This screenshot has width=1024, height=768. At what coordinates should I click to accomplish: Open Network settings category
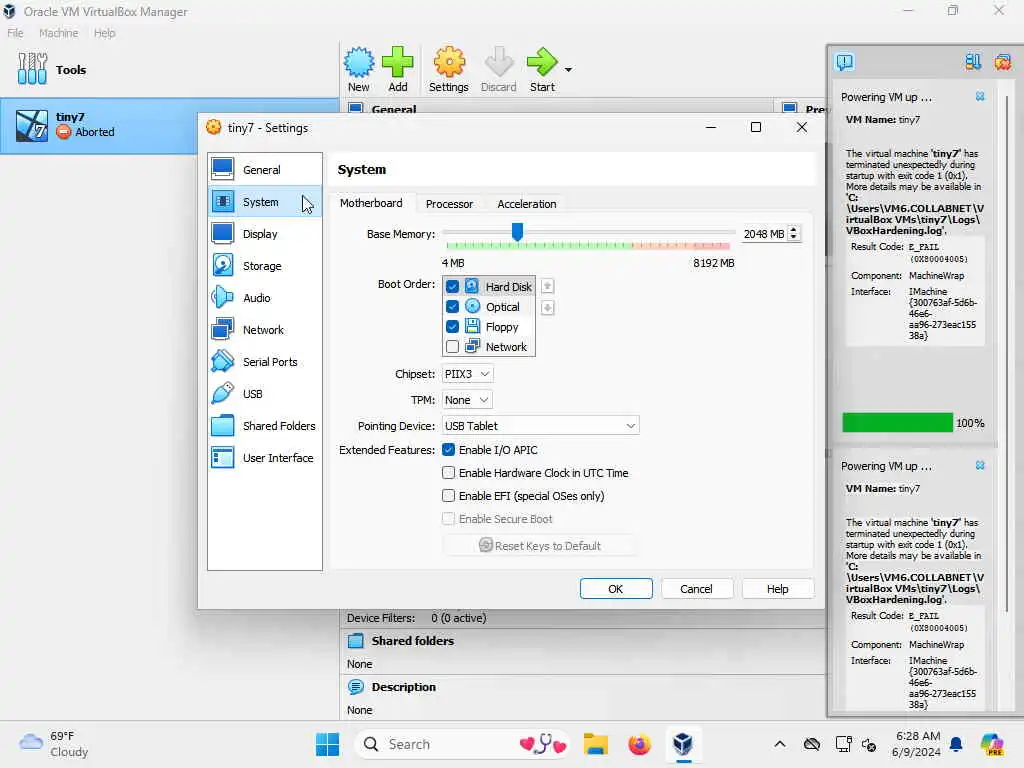pos(264,330)
